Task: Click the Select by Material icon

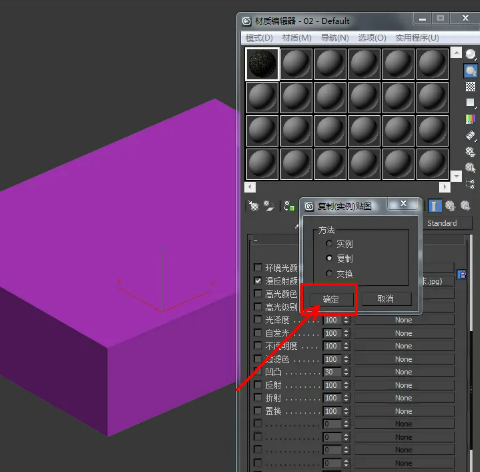Action: pos(470,167)
